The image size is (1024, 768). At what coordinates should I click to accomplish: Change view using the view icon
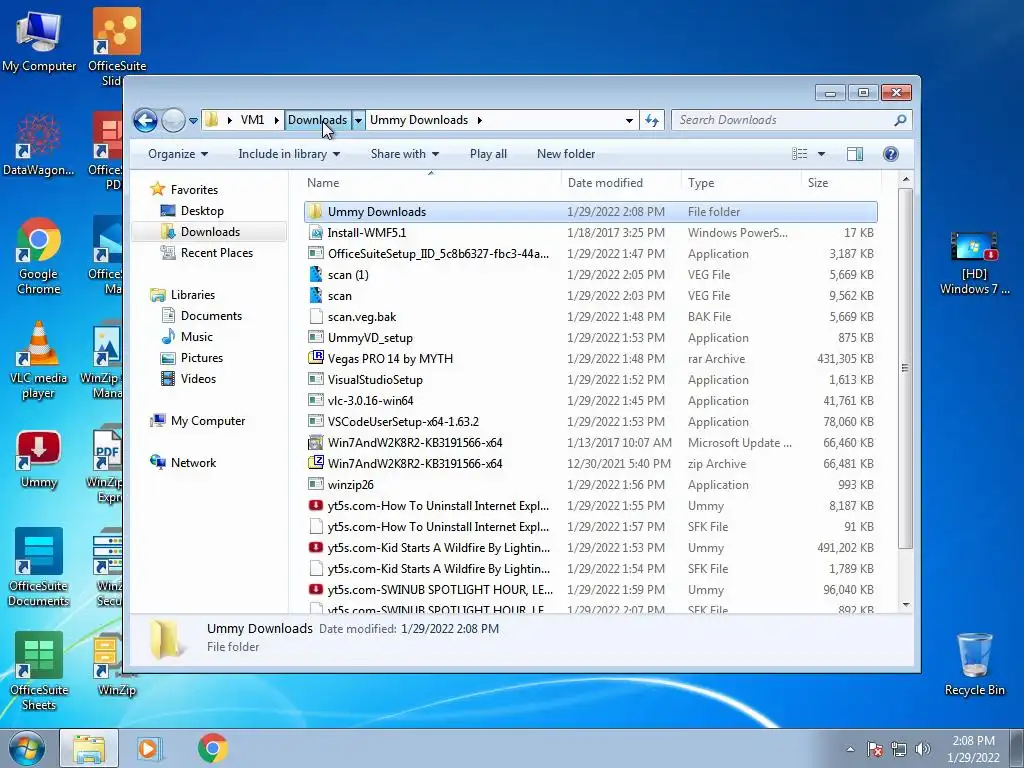point(799,154)
